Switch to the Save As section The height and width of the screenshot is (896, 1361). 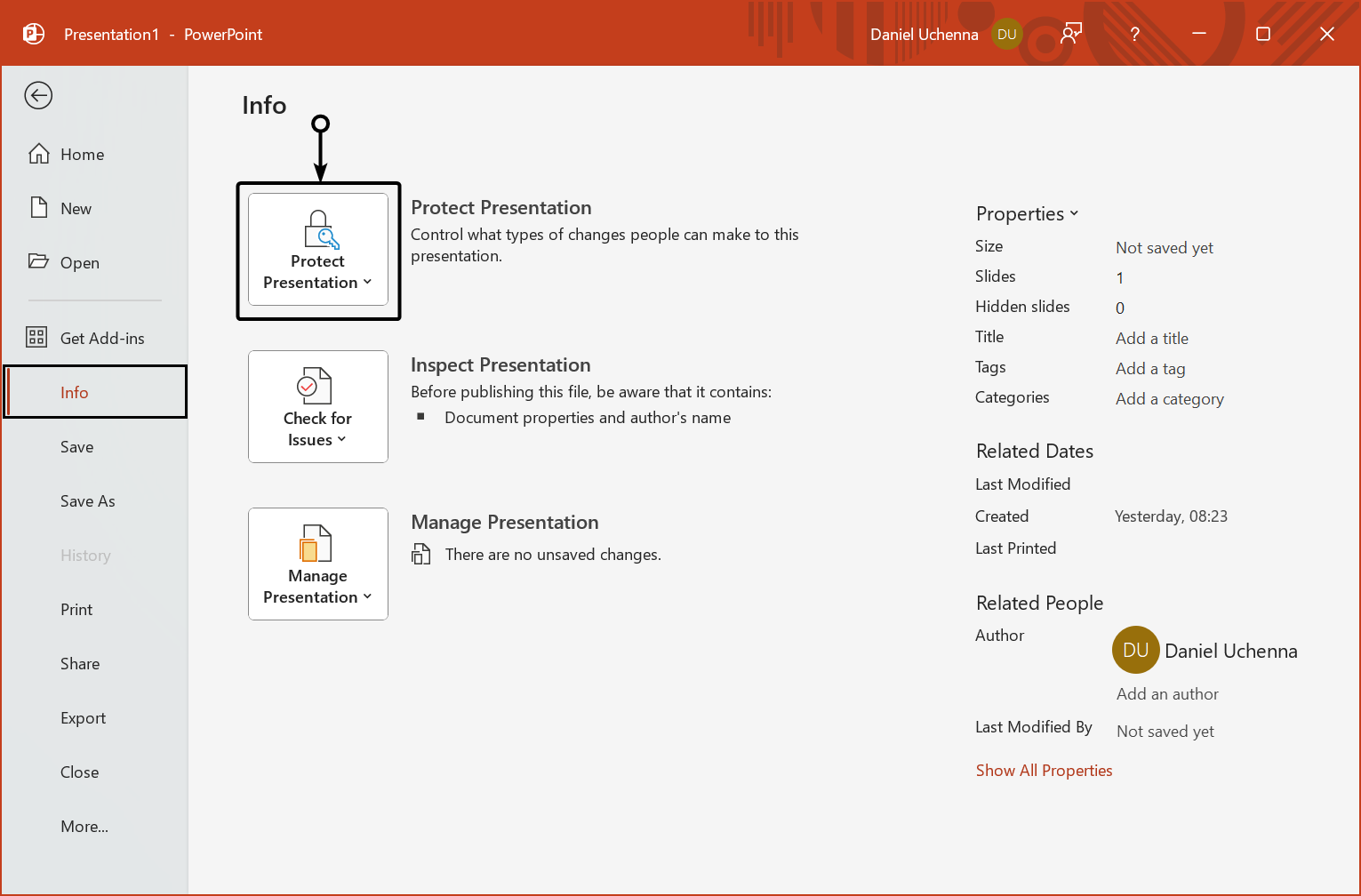coord(87,500)
